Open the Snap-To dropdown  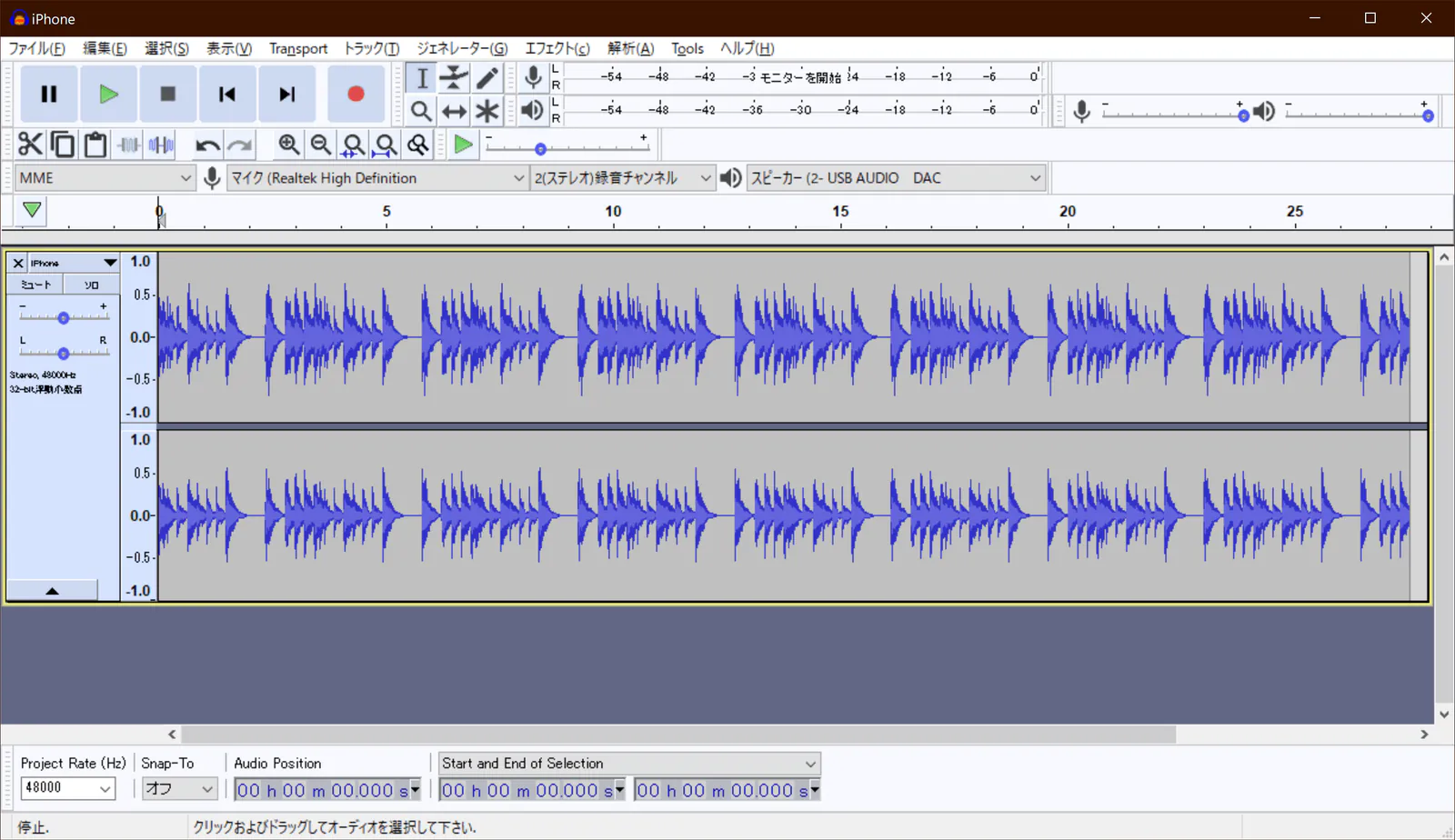point(179,788)
